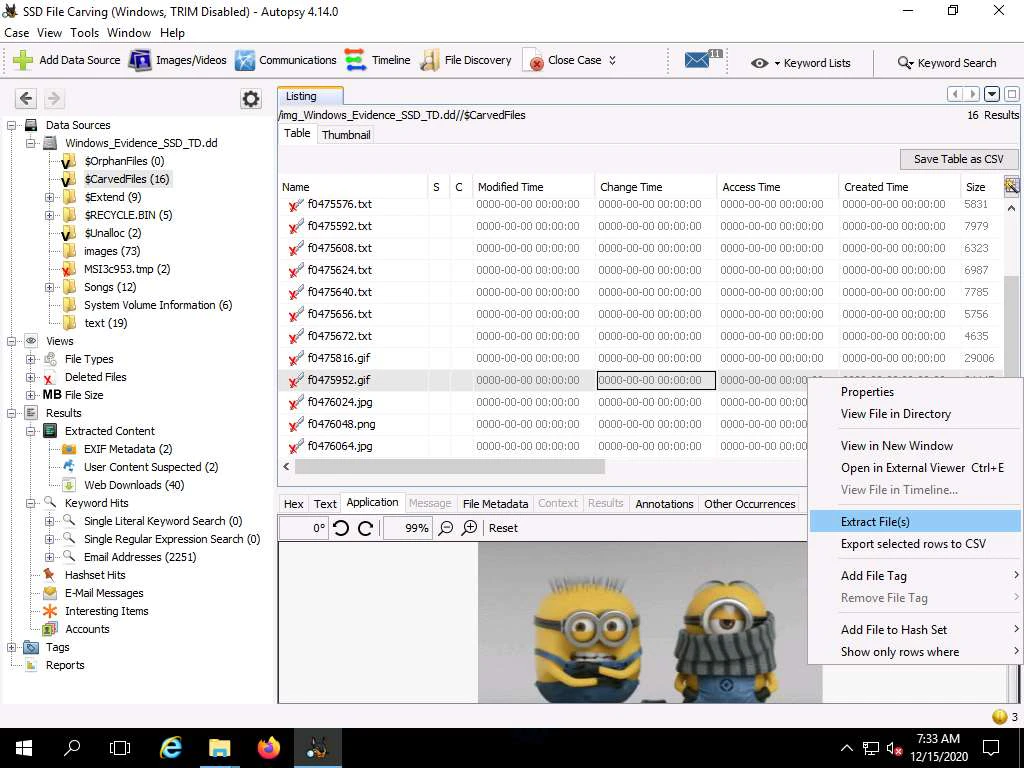1024x768 pixels.
Task: Open the Images/Videos gallery icon
Action: click(x=140, y=60)
